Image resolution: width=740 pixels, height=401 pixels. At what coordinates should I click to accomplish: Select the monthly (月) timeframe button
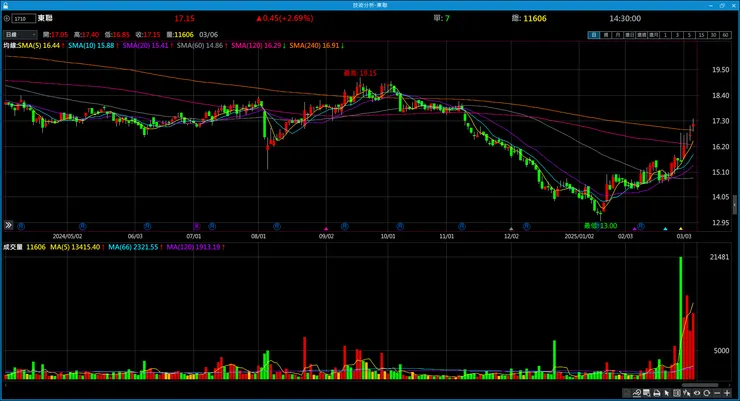(x=618, y=35)
